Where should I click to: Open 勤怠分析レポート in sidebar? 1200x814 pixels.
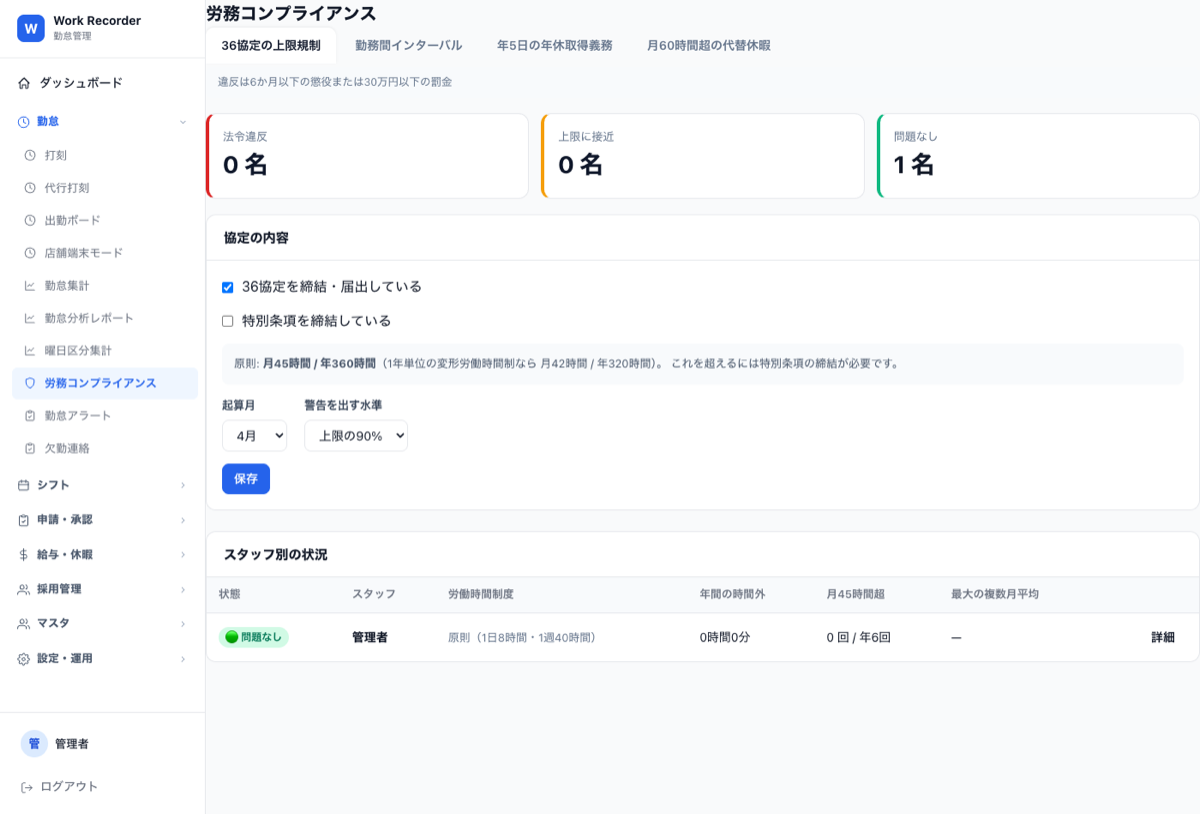click(104, 318)
